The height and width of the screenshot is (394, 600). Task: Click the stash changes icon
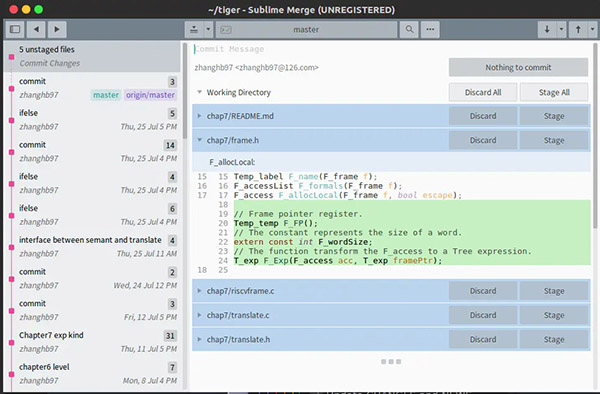194,29
